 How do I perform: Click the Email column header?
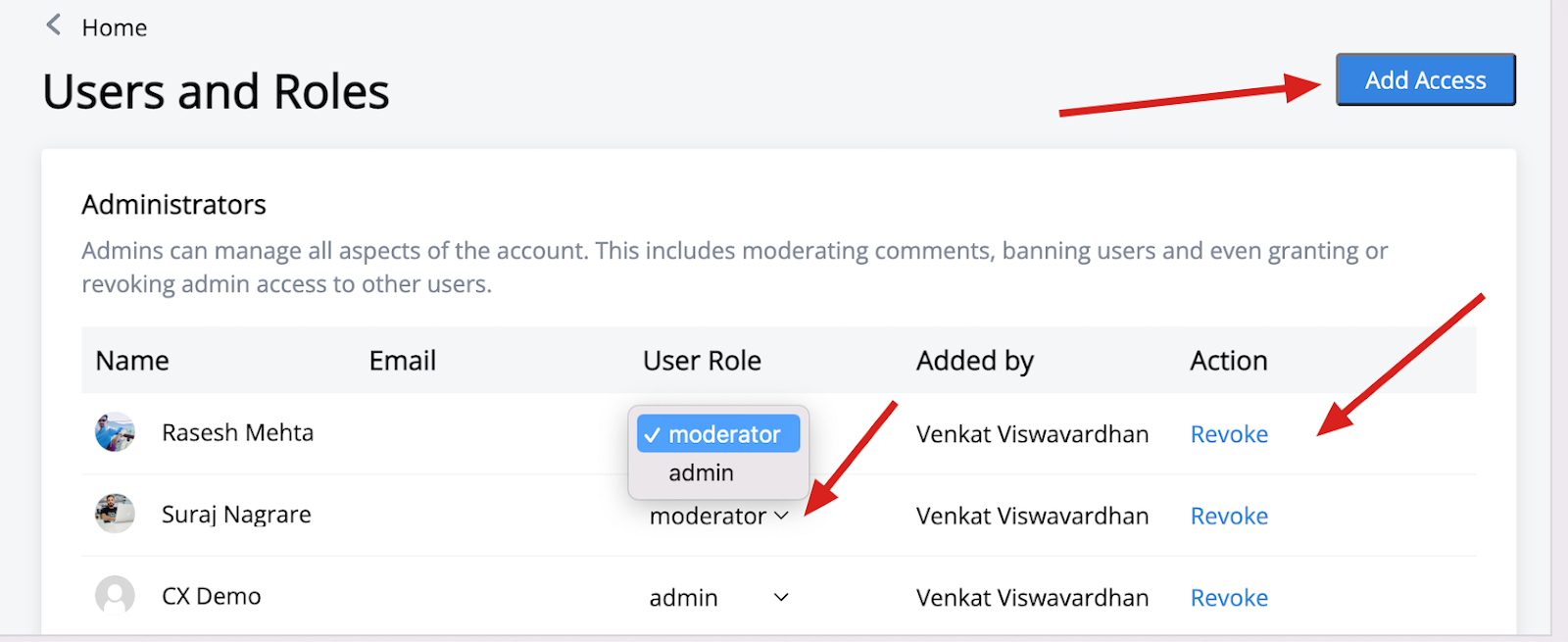pyautogui.click(x=403, y=361)
